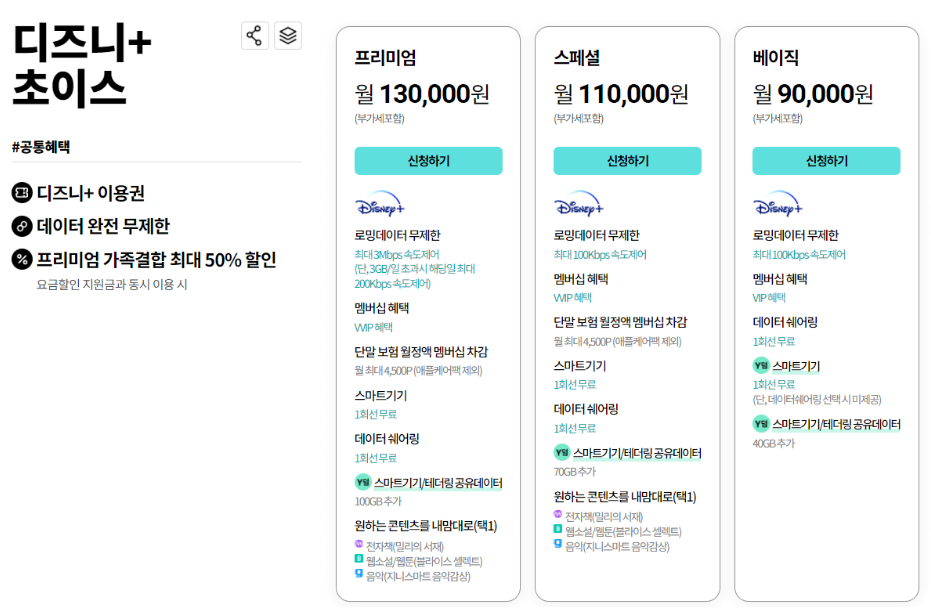
Task: Click 100GB 추가 text in 프리미엄 card
Action: tap(378, 502)
